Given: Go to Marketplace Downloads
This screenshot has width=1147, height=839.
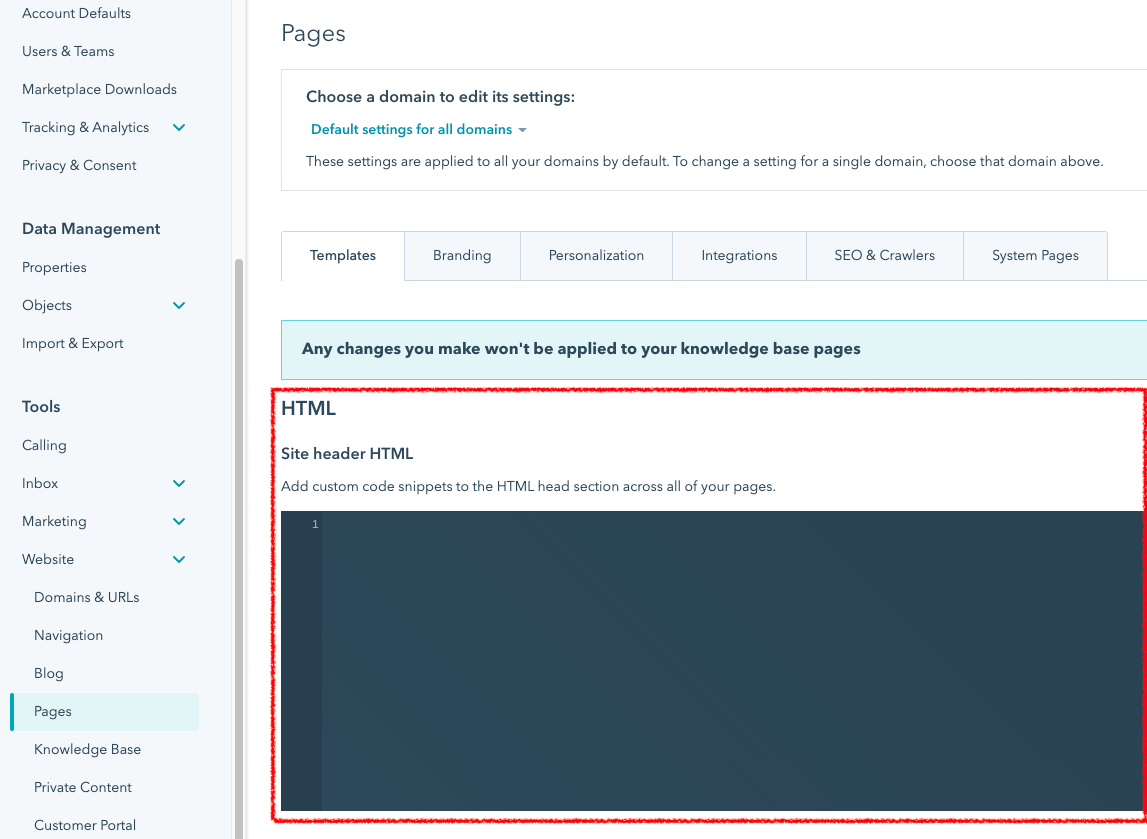Looking at the screenshot, I should pyautogui.click(x=99, y=89).
